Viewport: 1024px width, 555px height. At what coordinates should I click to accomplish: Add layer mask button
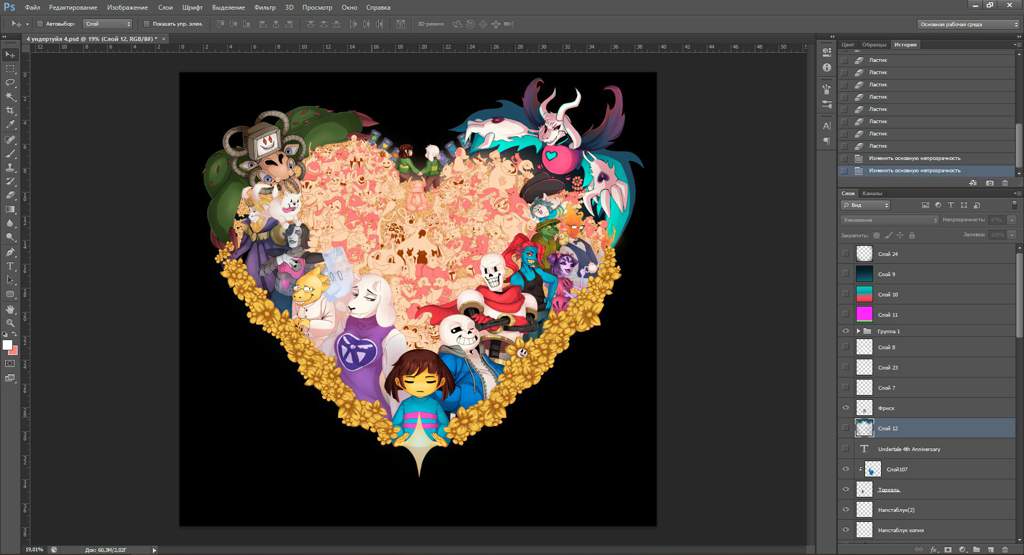[948, 550]
